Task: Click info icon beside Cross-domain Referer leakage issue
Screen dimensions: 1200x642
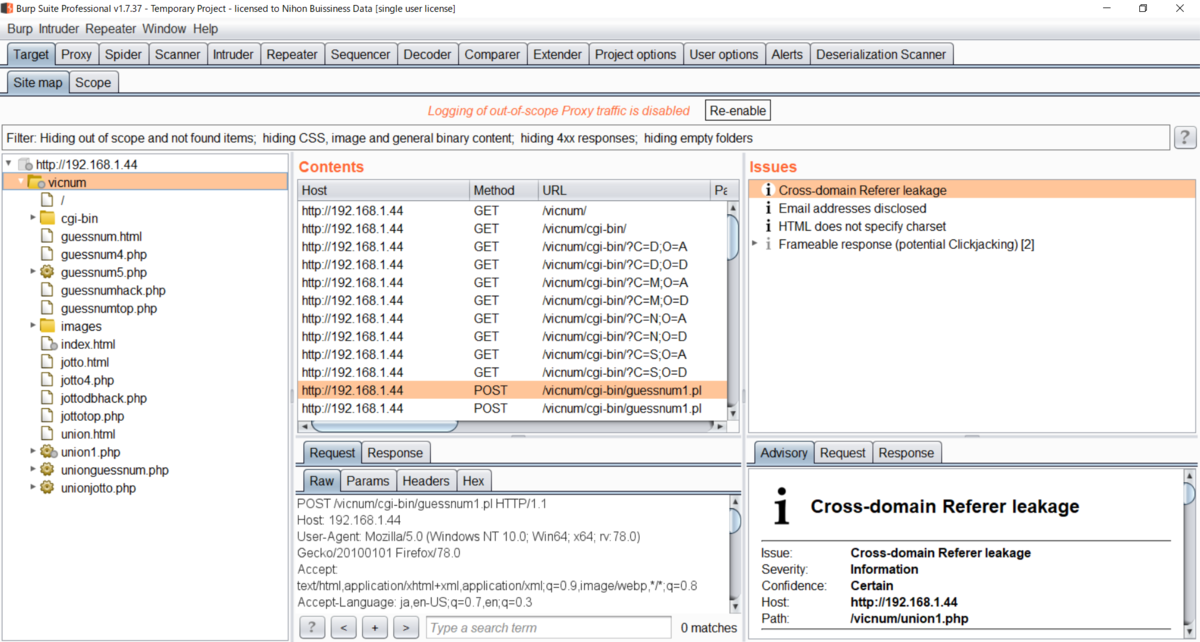Action: [768, 190]
